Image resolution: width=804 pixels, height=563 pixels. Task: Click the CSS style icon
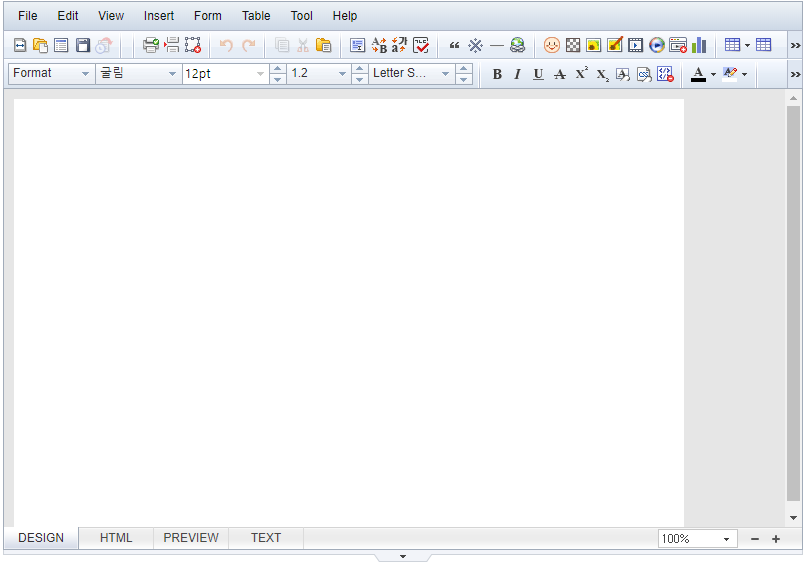[644, 75]
